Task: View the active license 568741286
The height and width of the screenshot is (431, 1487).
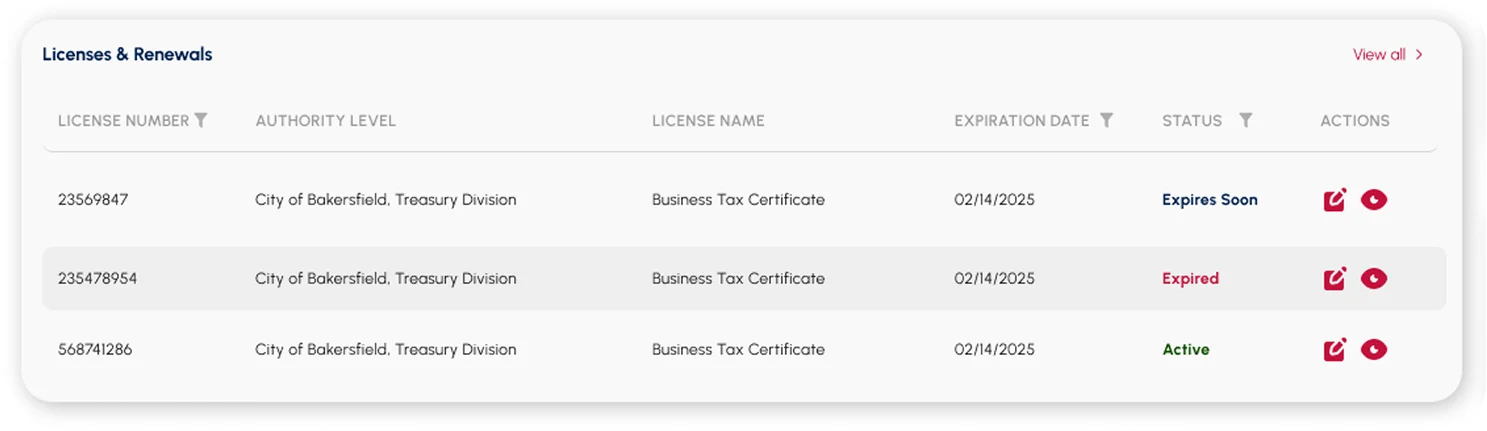Action: (1374, 350)
